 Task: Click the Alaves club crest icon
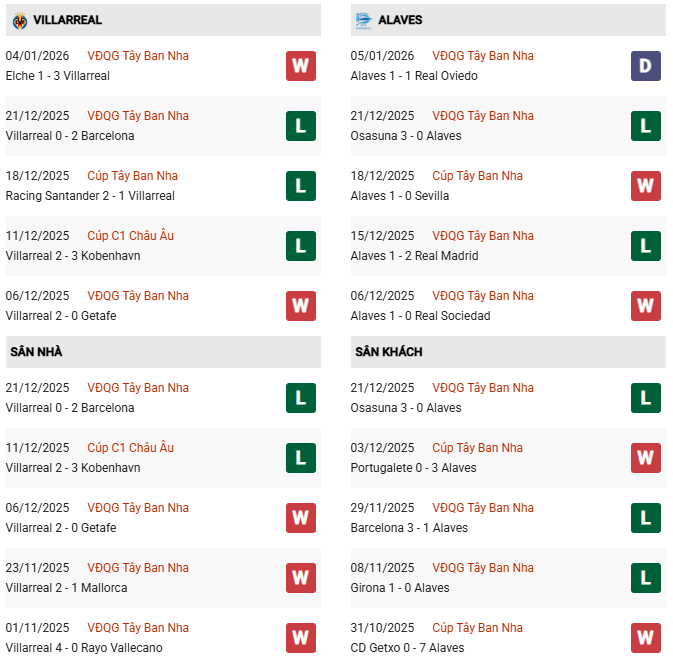[364, 20]
